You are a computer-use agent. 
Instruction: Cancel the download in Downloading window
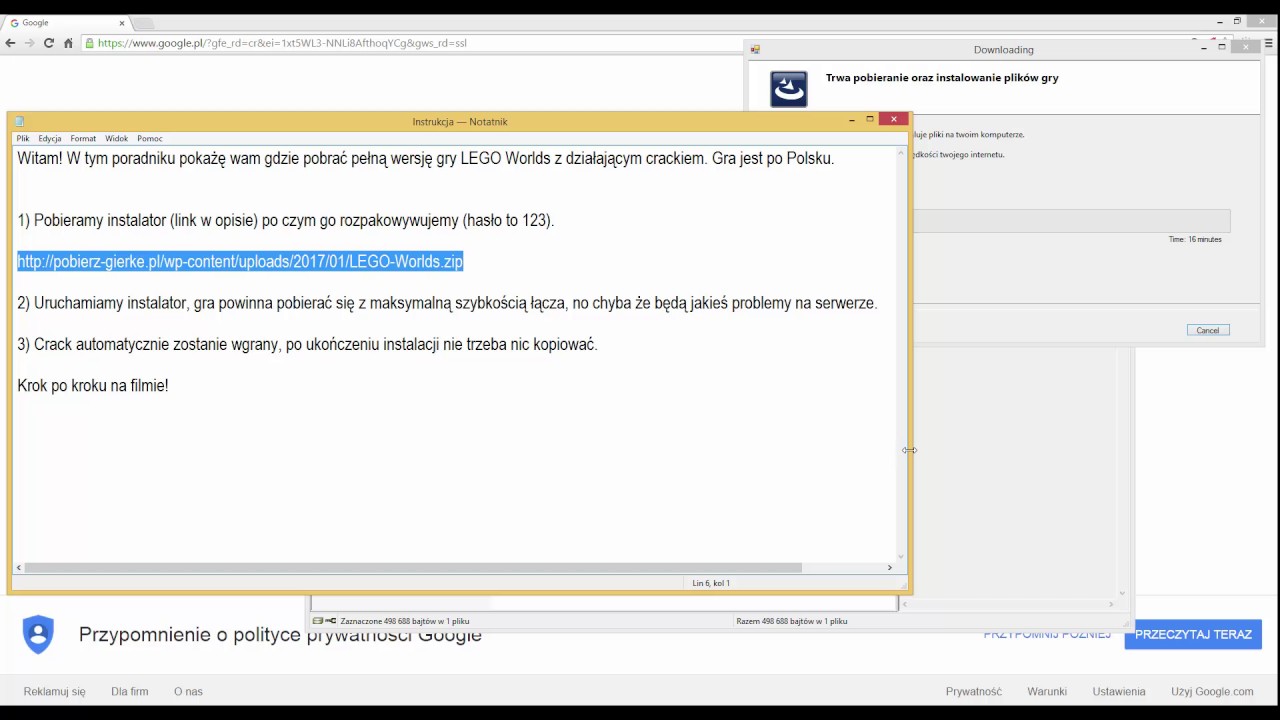1208,330
